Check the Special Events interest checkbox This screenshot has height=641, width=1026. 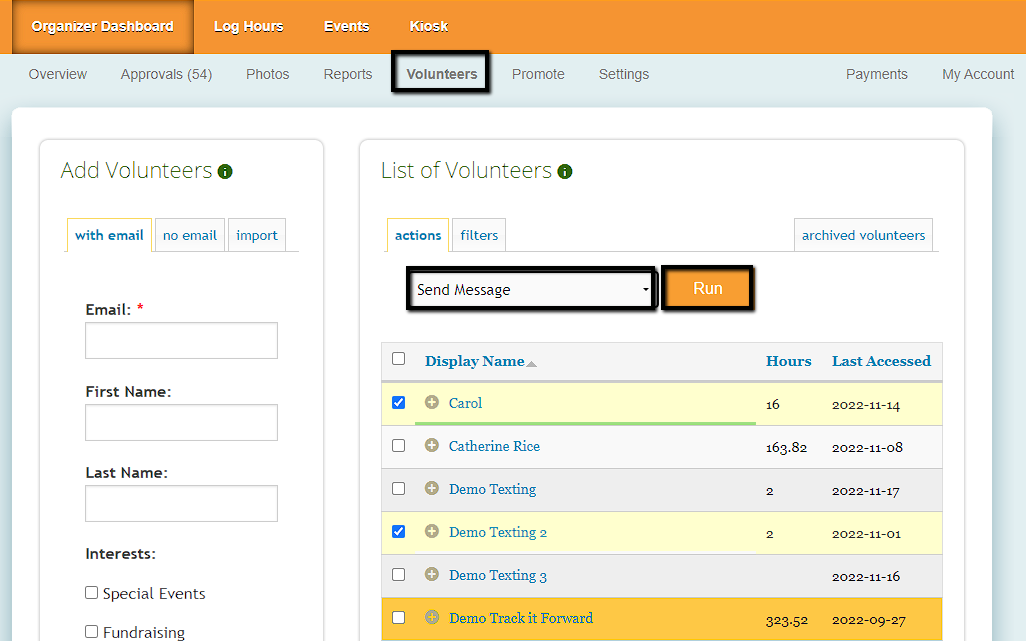click(x=92, y=593)
